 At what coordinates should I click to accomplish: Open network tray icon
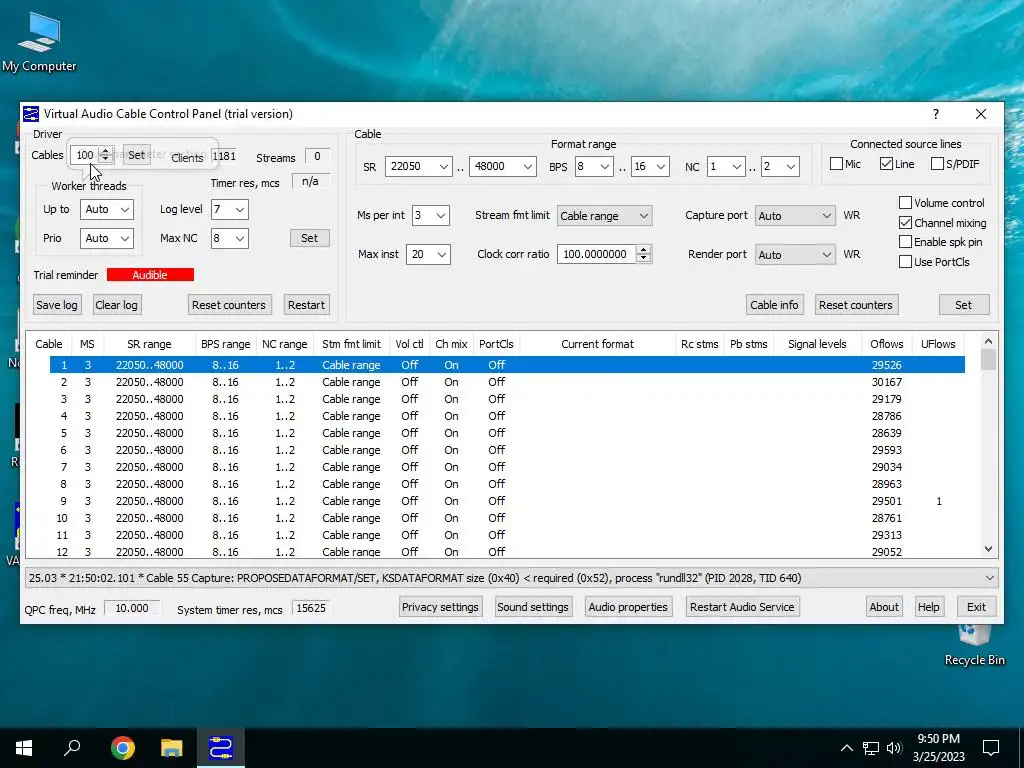click(871, 748)
